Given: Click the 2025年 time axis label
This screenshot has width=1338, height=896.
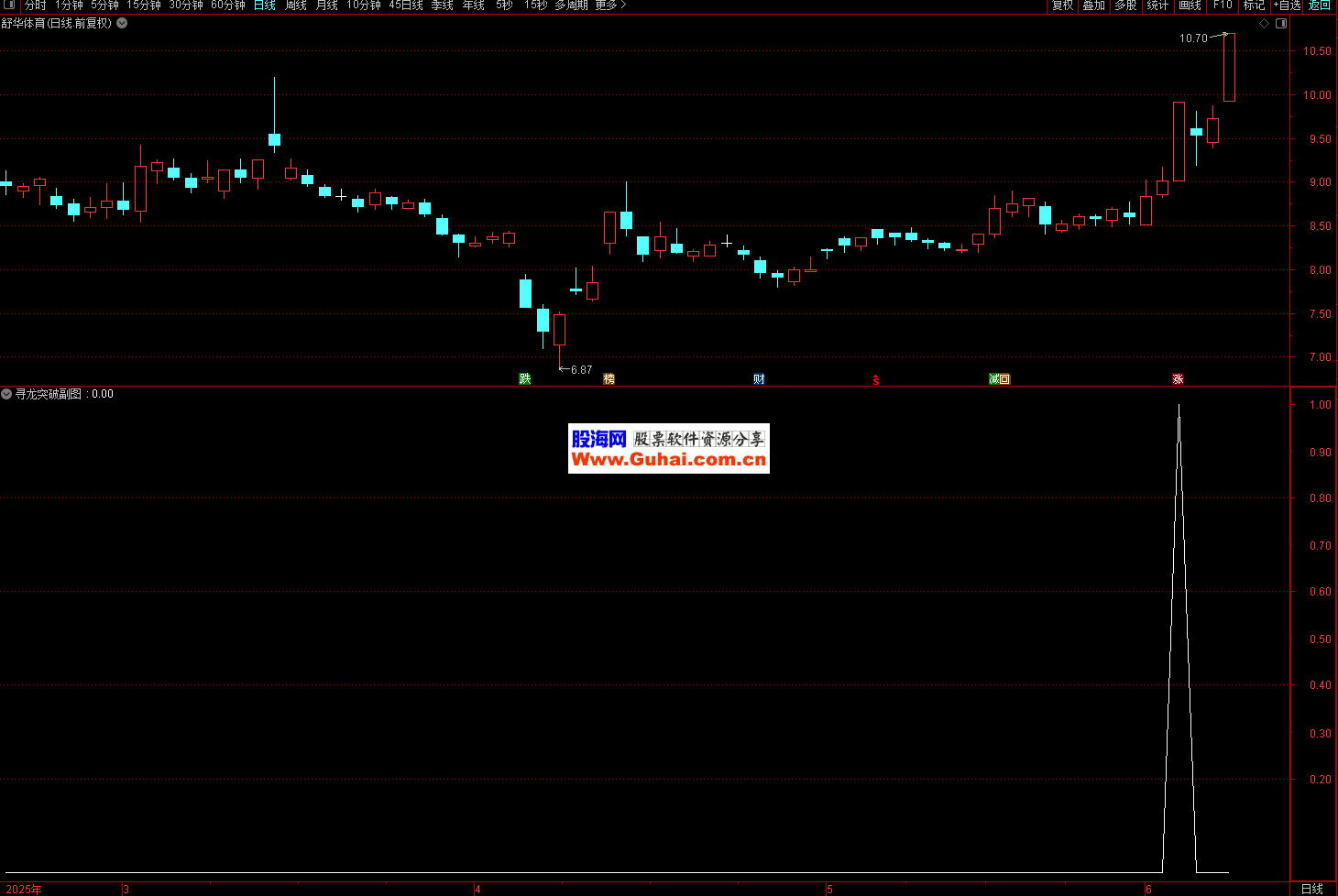Looking at the screenshot, I should (x=24, y=890).
